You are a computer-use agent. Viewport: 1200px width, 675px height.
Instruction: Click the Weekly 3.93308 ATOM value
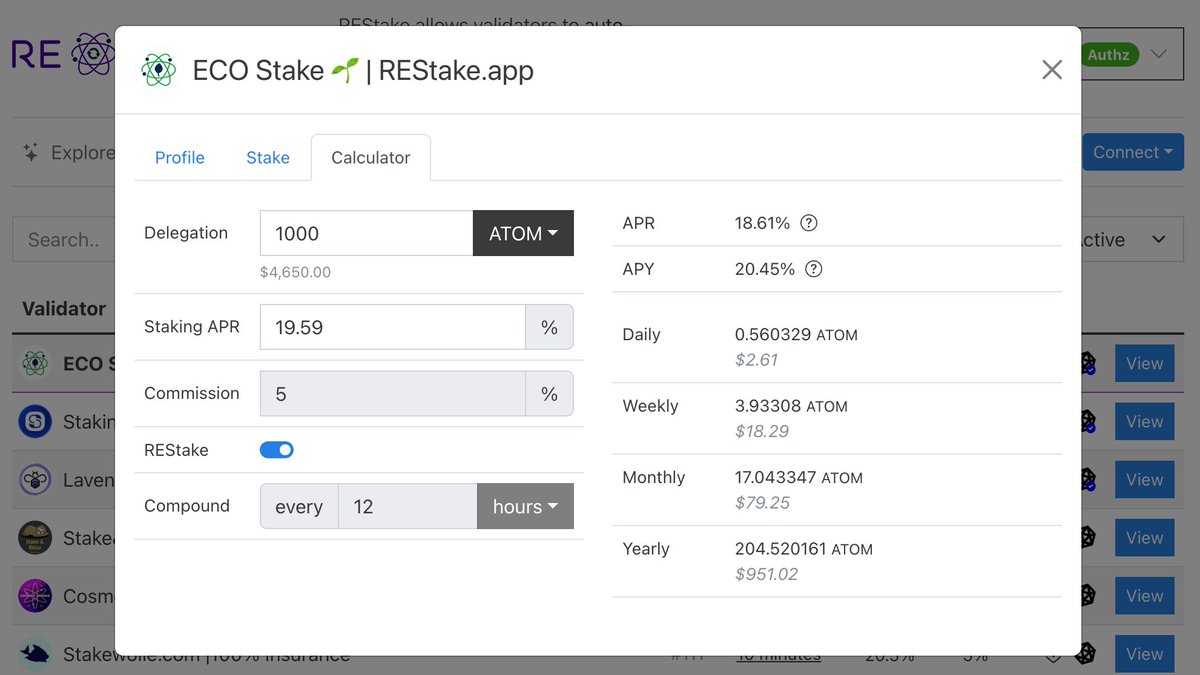point(791,406)
